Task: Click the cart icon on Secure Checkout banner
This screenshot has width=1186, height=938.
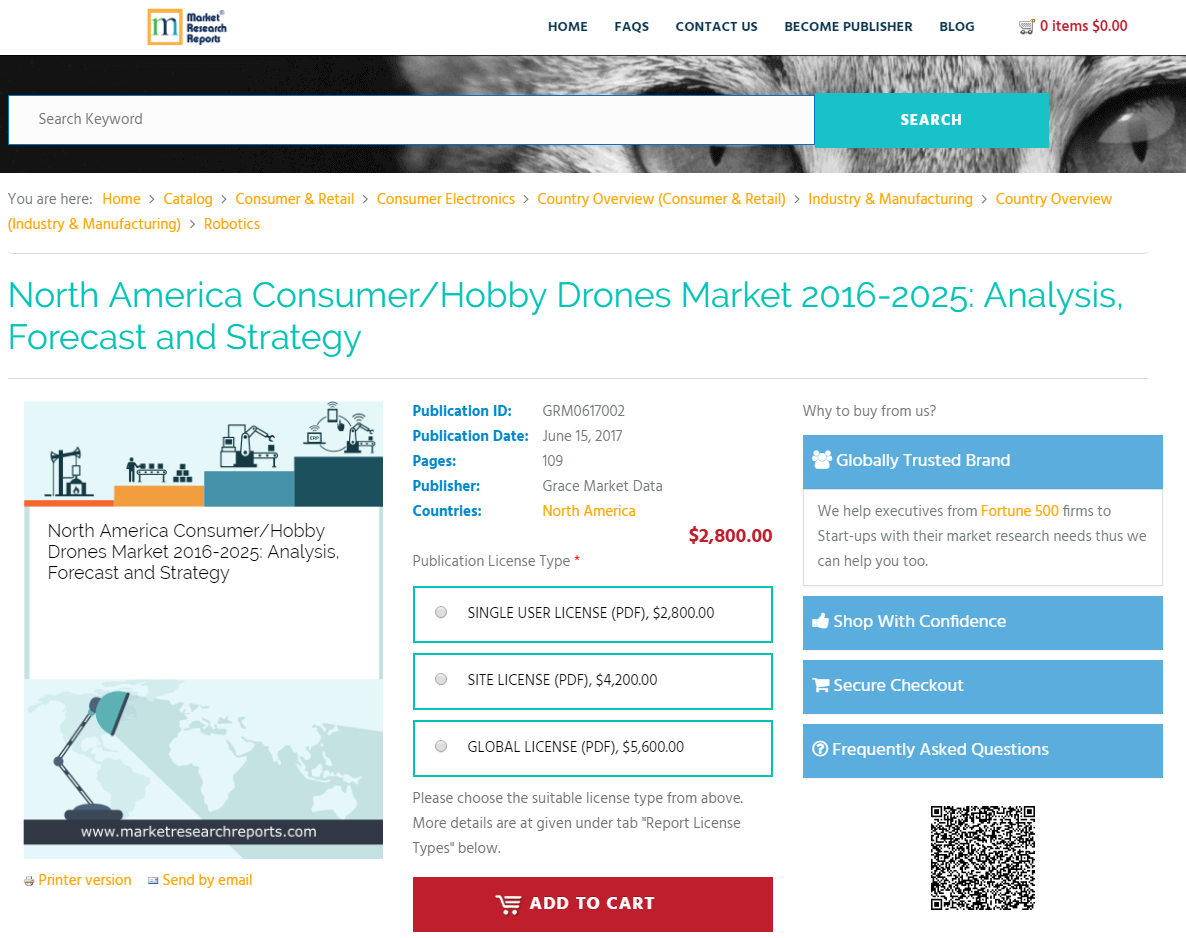Action: pyautogui.click(x=822, y=686)
